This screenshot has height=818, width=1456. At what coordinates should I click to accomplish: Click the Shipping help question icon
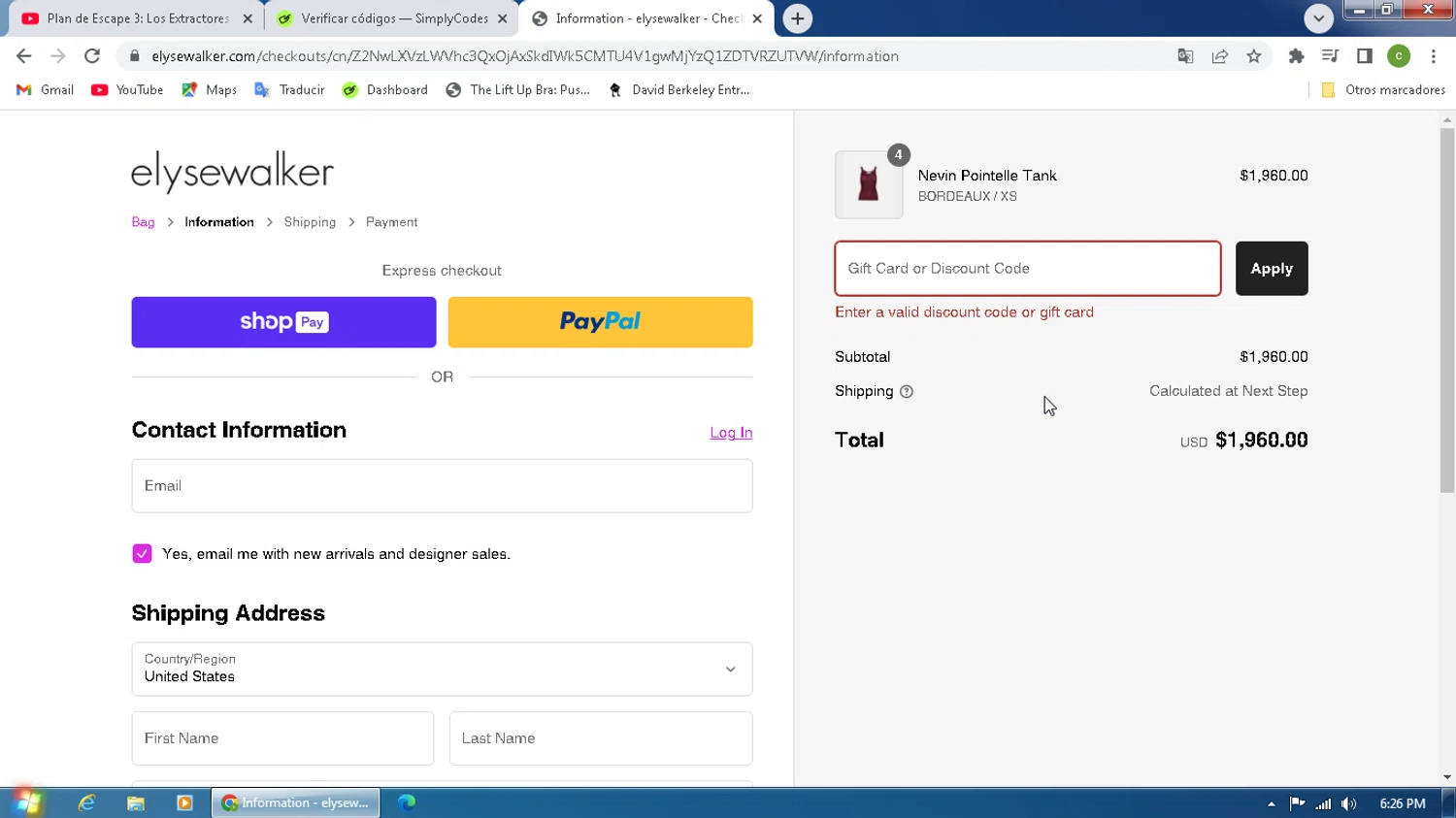pos(907,392)
